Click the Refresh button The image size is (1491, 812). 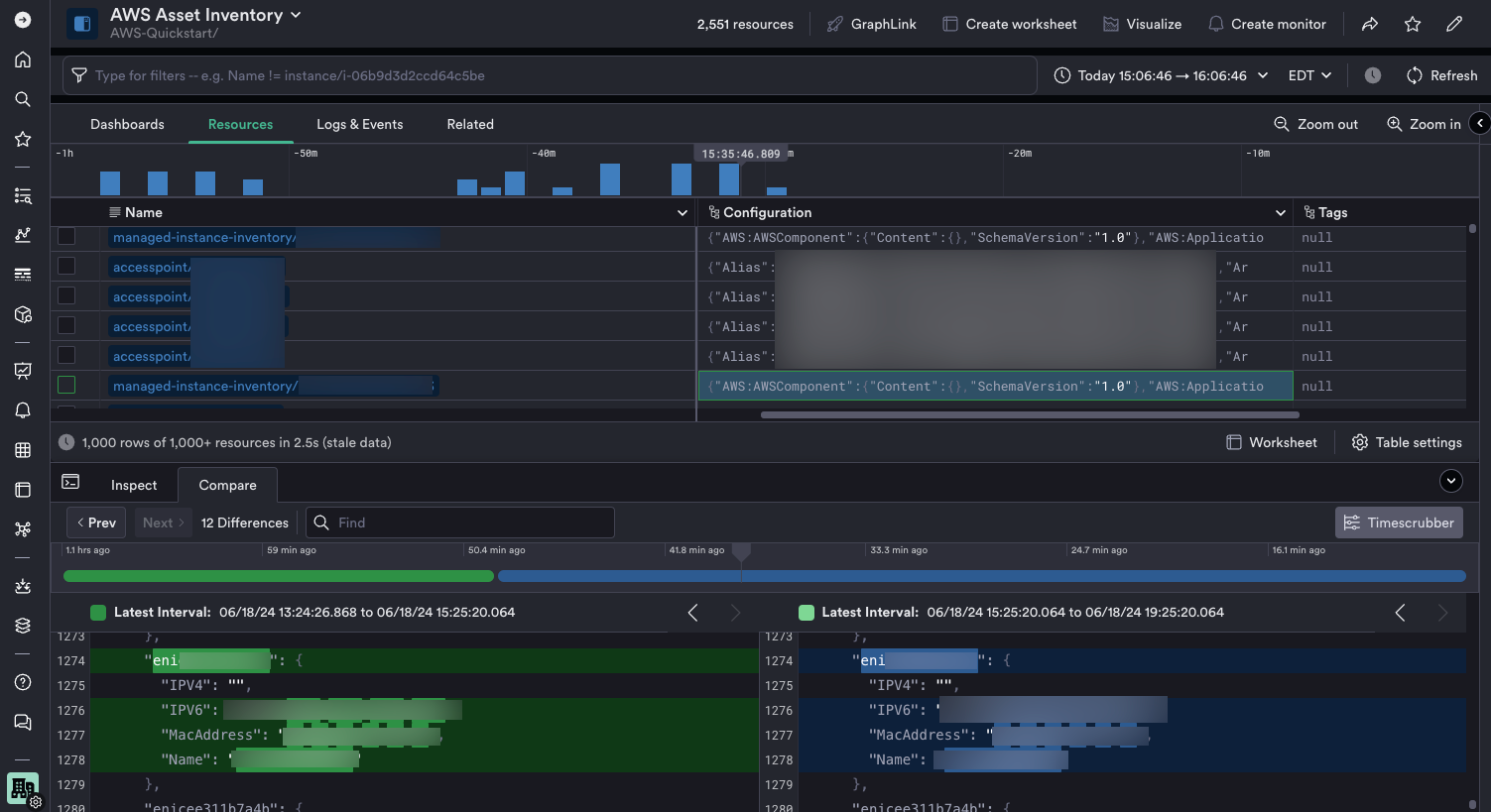pyautogui.click(x=1442, y=75)
